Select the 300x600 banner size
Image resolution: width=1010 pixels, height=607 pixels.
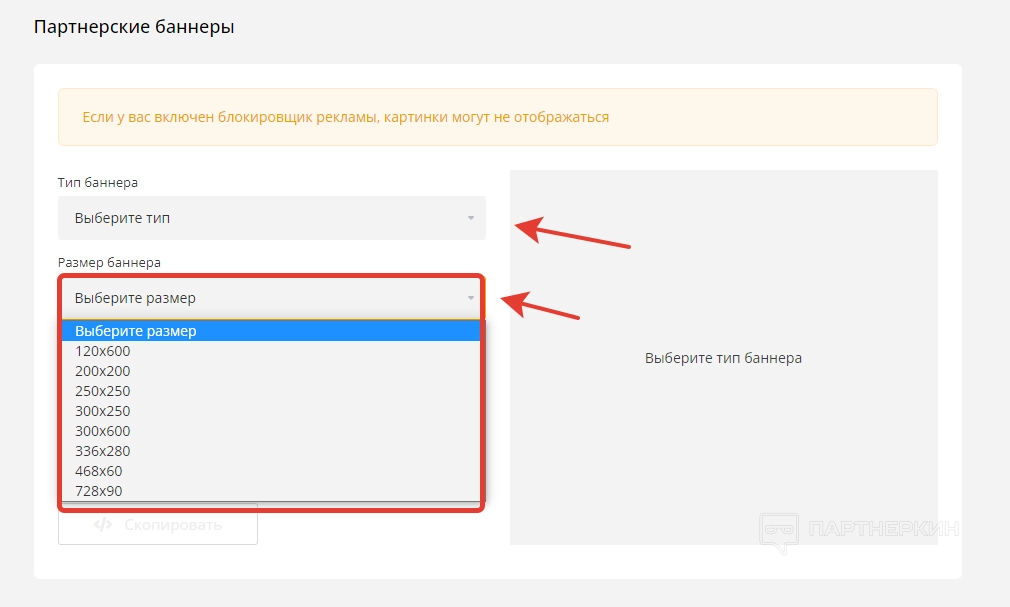[103, 431]
